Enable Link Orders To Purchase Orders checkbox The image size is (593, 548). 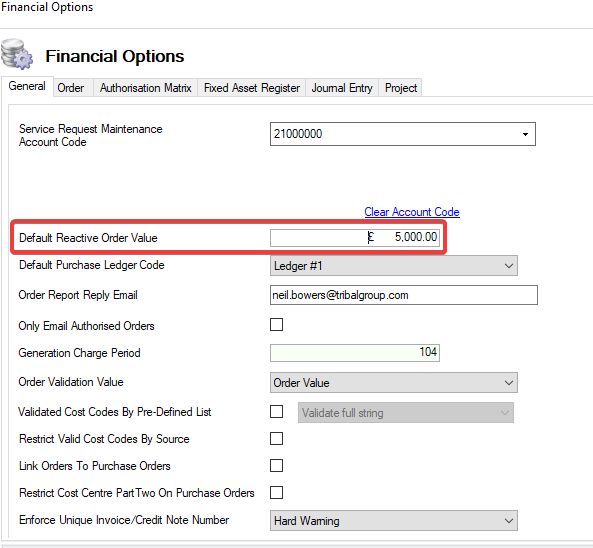pos(276,466)
